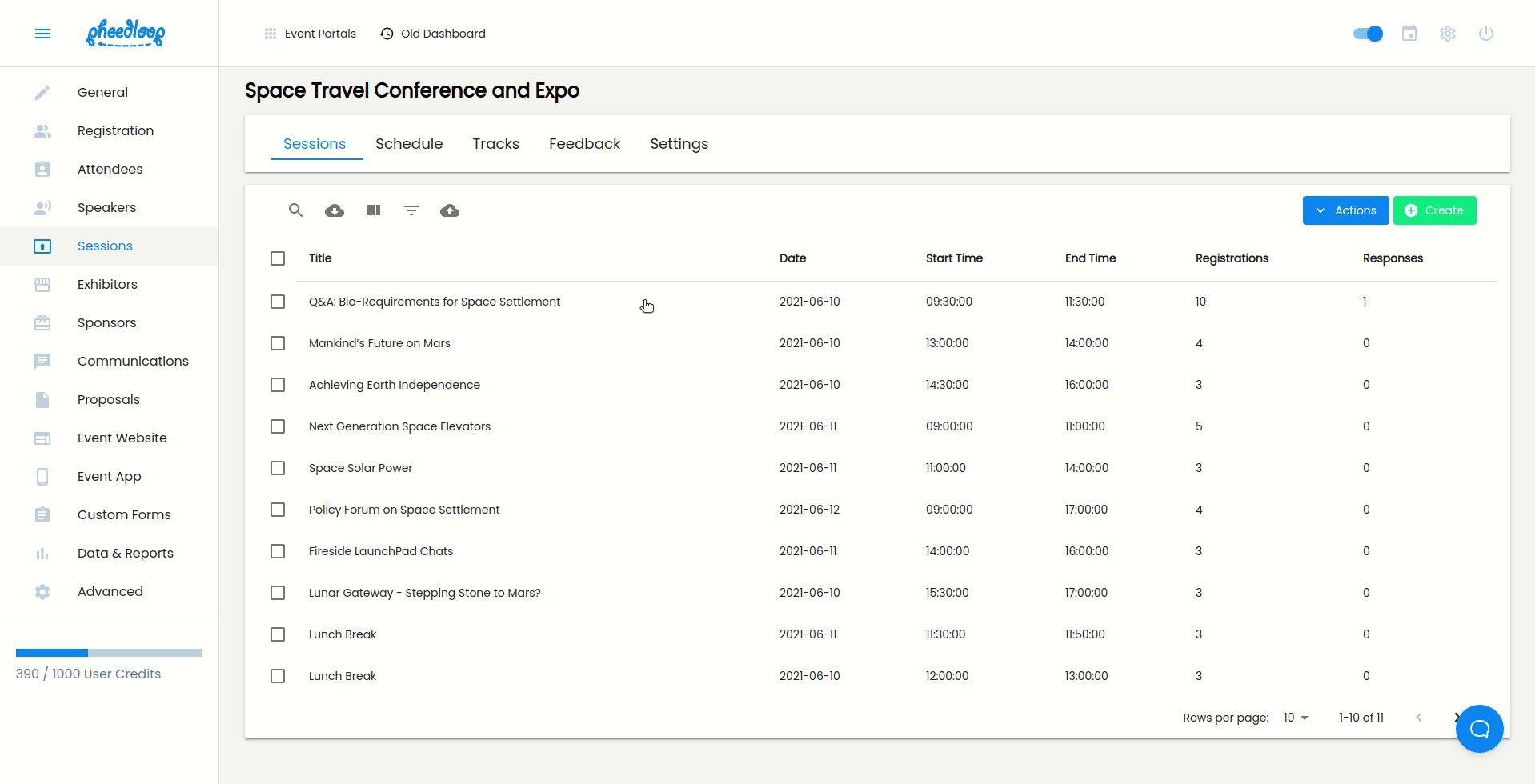Click the green Create button

[1434, 210]
